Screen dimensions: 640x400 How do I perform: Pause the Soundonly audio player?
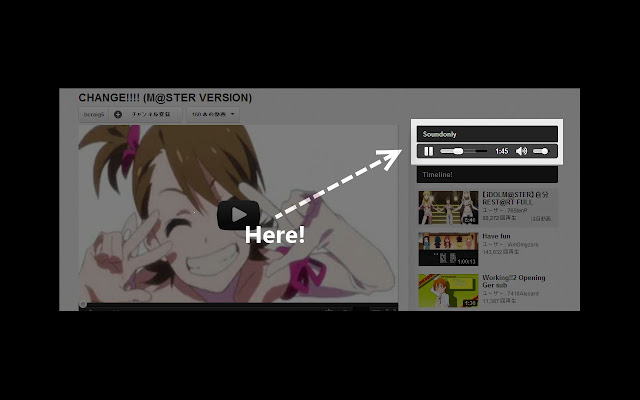pyautogui.click(x=428, y=151)
